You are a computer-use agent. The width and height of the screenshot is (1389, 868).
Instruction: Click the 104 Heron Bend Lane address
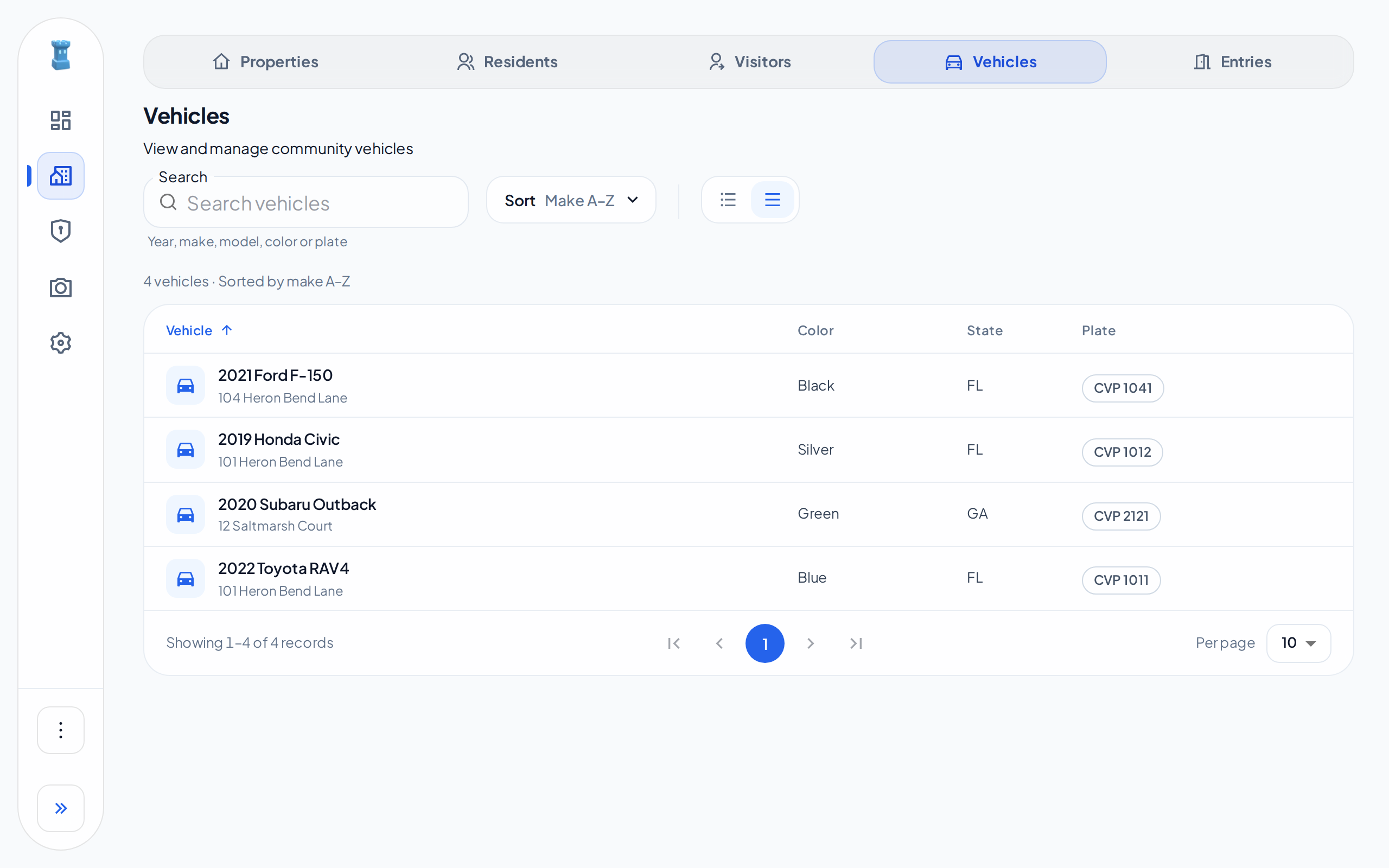(282, 398)
